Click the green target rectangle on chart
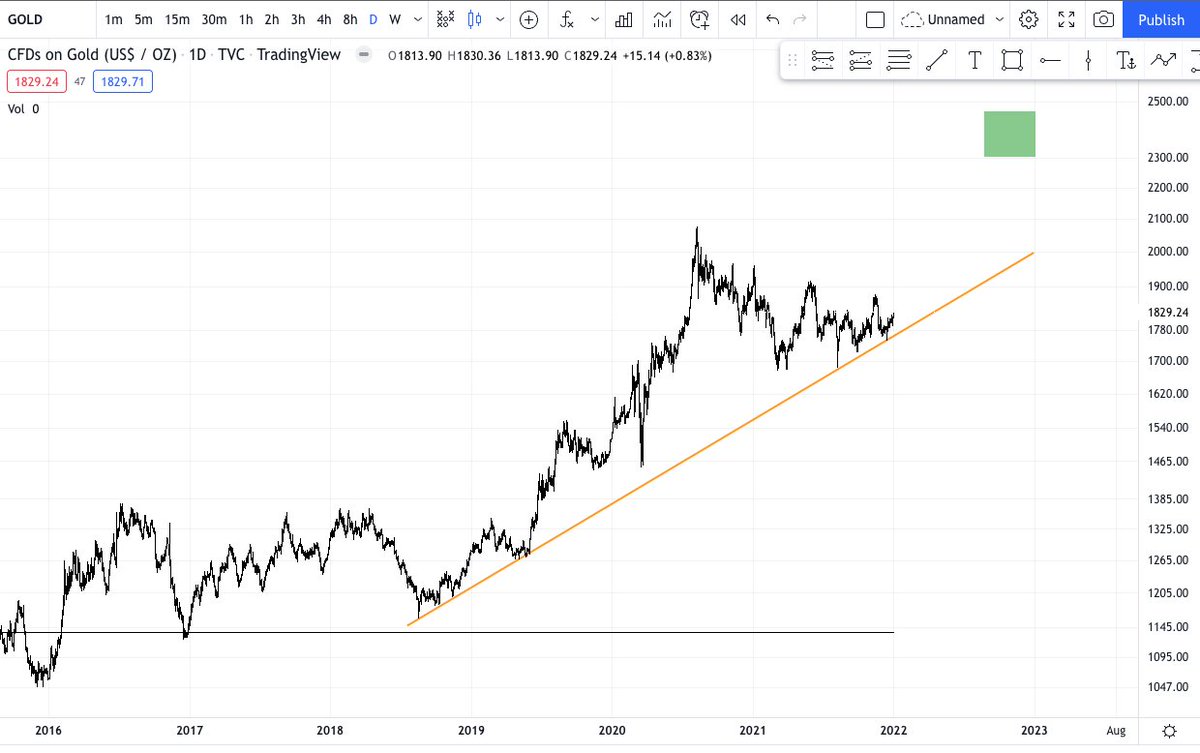The height and width of the screenshot is (753, 1200). (1009, 134)
